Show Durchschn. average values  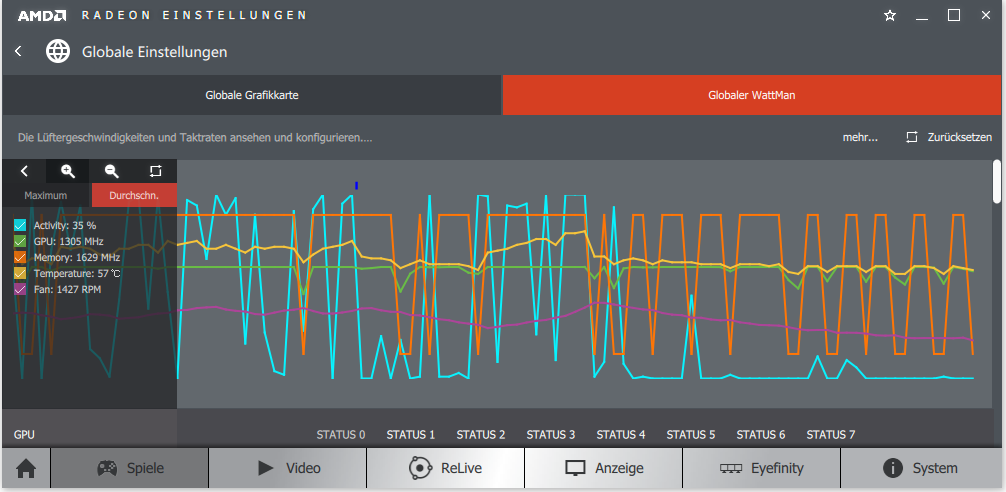[134, 195]
